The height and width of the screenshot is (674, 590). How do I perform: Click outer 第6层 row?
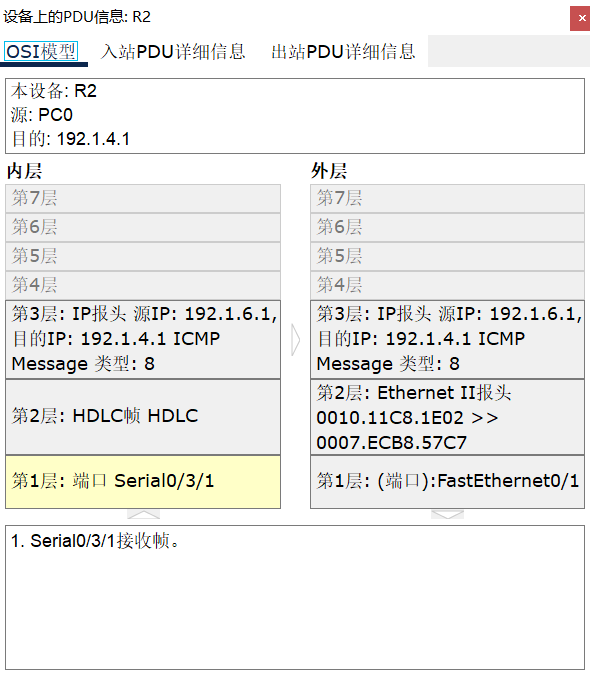coord(447,227)
